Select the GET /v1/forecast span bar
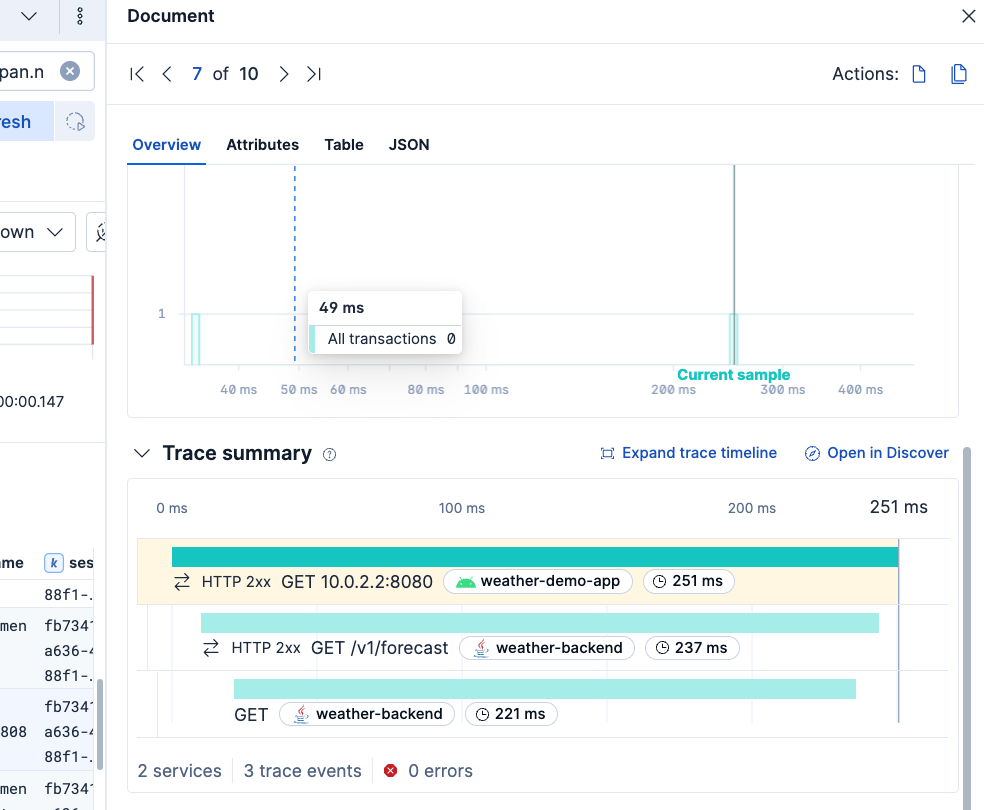The width and height of the screenshot is (984, 810). tap(540, 623)
